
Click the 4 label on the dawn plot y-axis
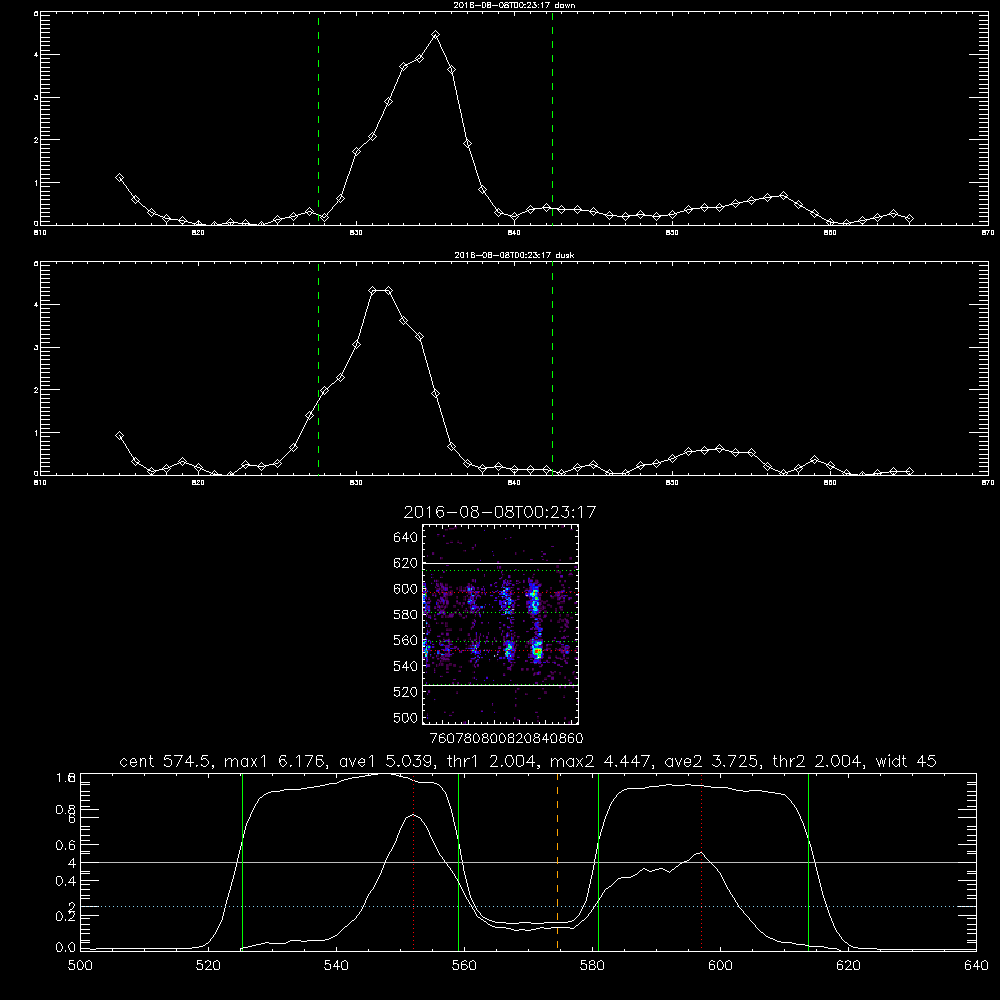click(36, 55)
